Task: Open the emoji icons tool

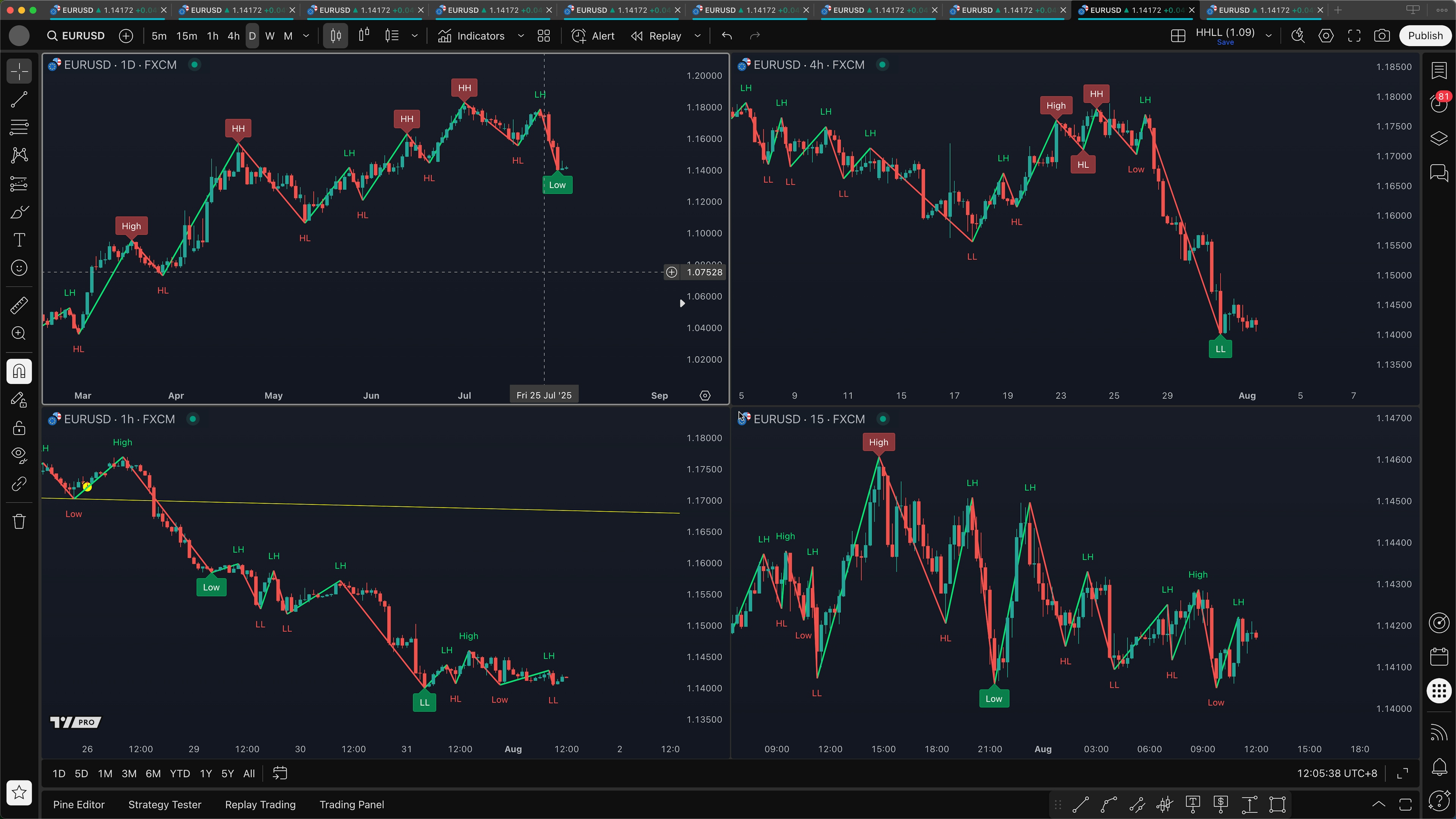Action: click(19, 268)
